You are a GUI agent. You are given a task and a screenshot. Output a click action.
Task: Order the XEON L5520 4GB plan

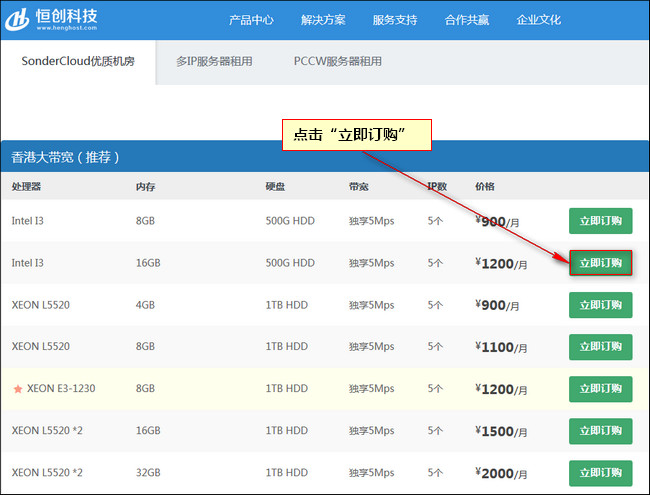pyautogui.click(x=600, y=305)
